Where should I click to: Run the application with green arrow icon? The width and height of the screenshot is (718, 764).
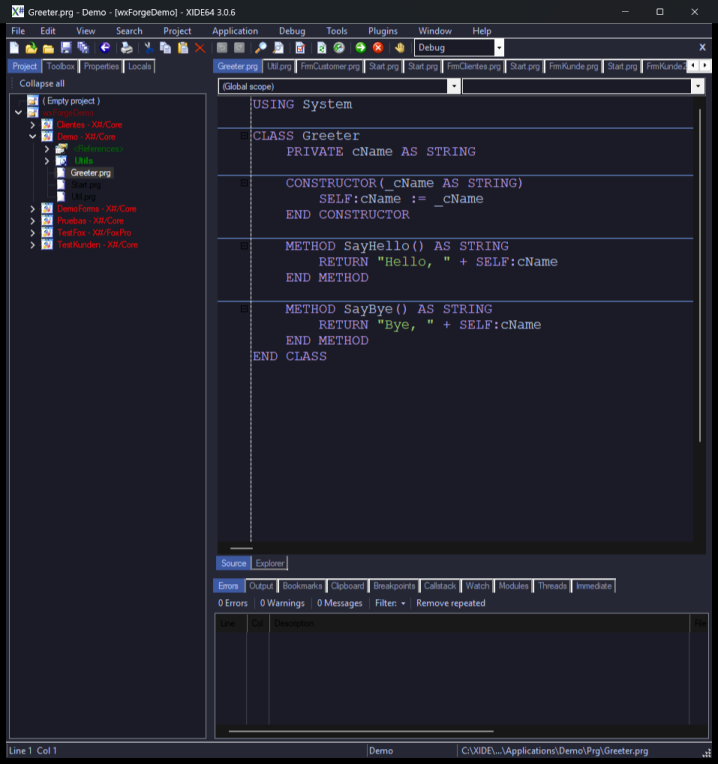(x=360, y=48)
